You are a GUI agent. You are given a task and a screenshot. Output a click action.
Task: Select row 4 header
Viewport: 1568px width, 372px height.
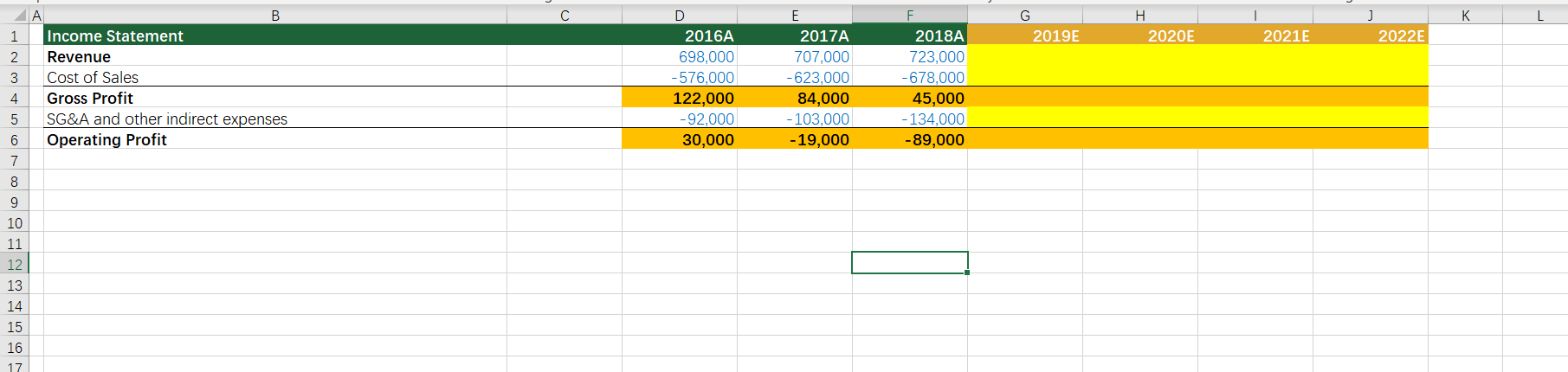coord(14,99)
